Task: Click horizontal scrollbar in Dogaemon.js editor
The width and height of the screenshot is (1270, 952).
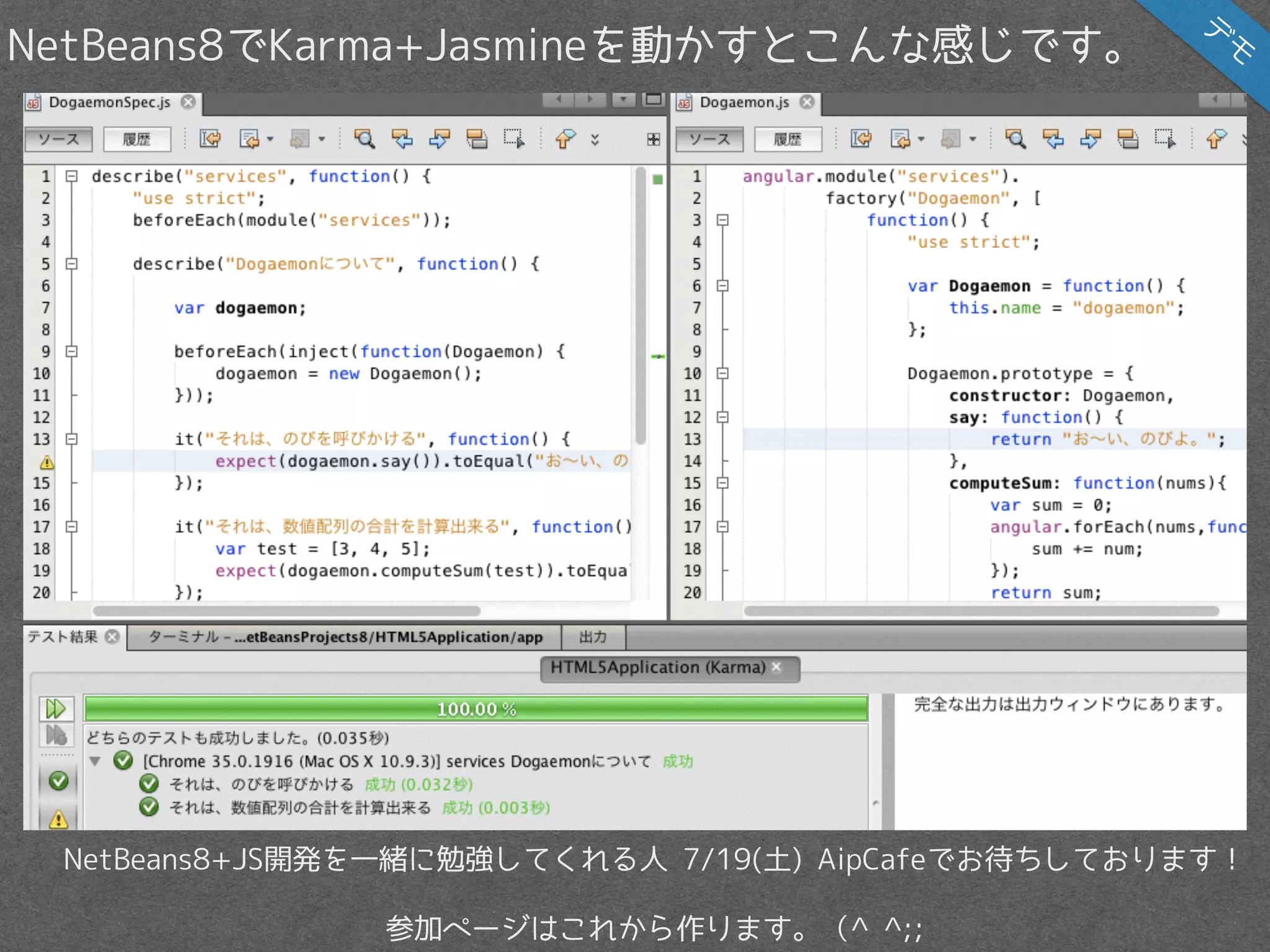Action: coord(982,611)
